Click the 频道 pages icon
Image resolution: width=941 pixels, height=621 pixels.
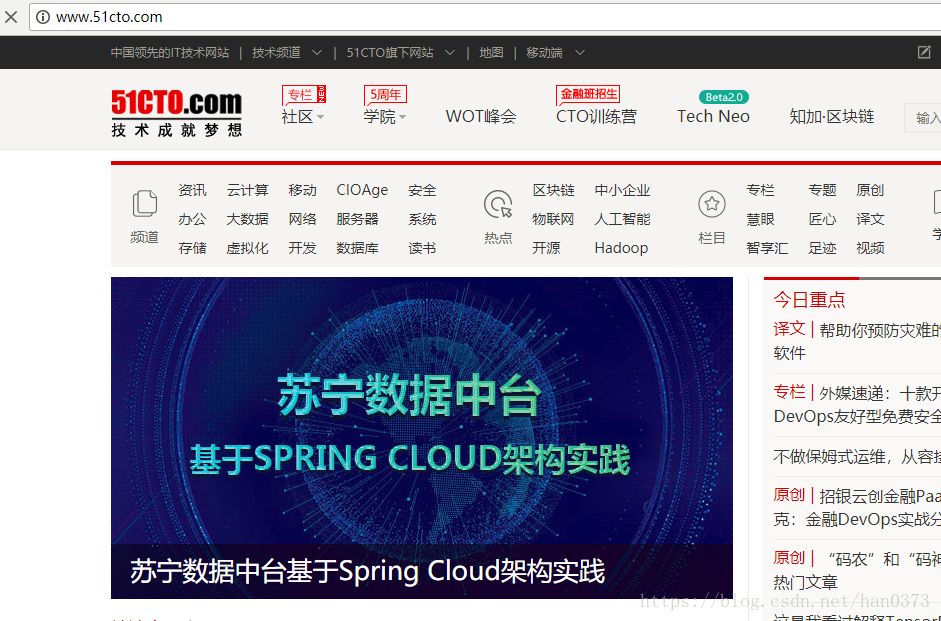tap(145, 203)
